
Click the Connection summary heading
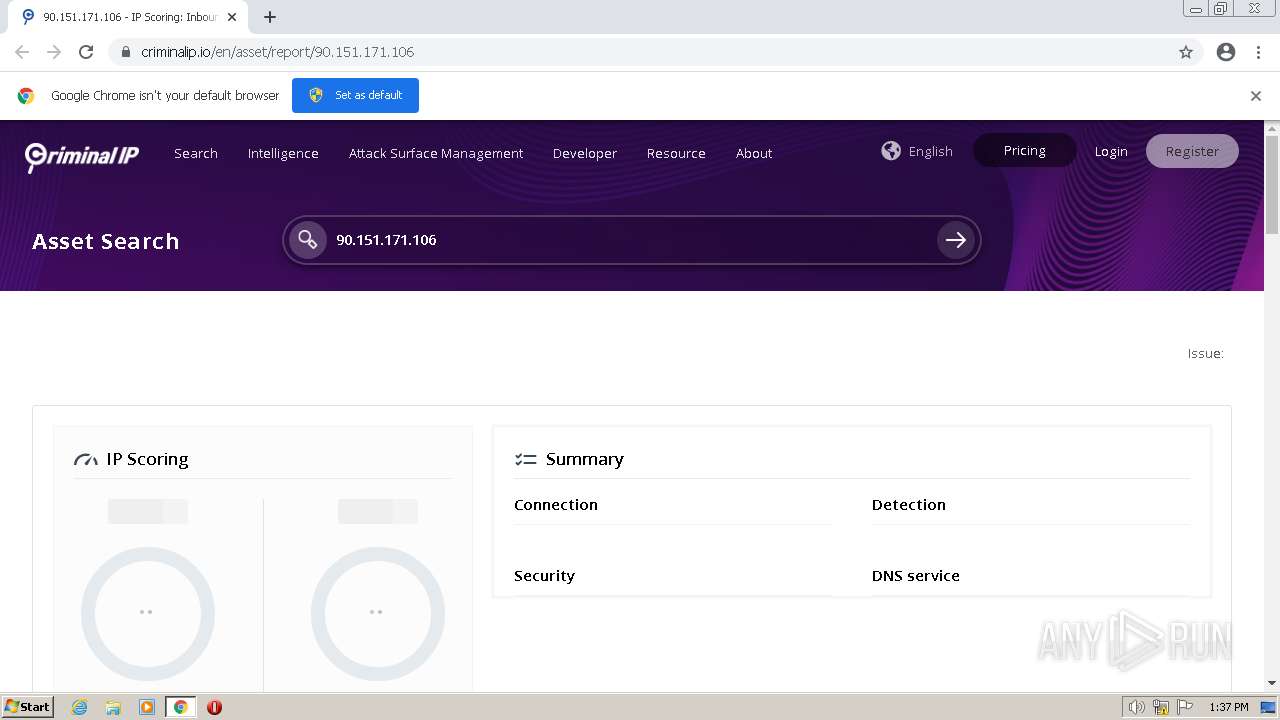[x=556, y=505]
